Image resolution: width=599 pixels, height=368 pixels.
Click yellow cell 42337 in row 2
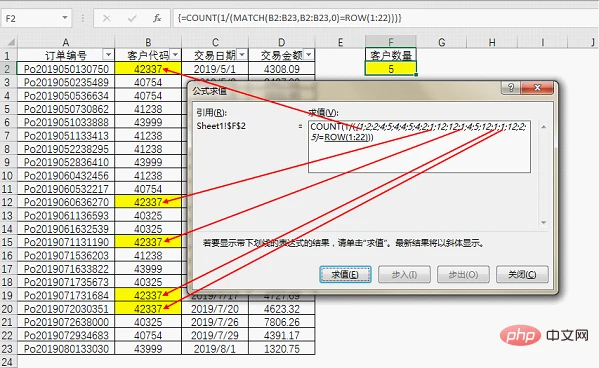(x=148, y=69)
